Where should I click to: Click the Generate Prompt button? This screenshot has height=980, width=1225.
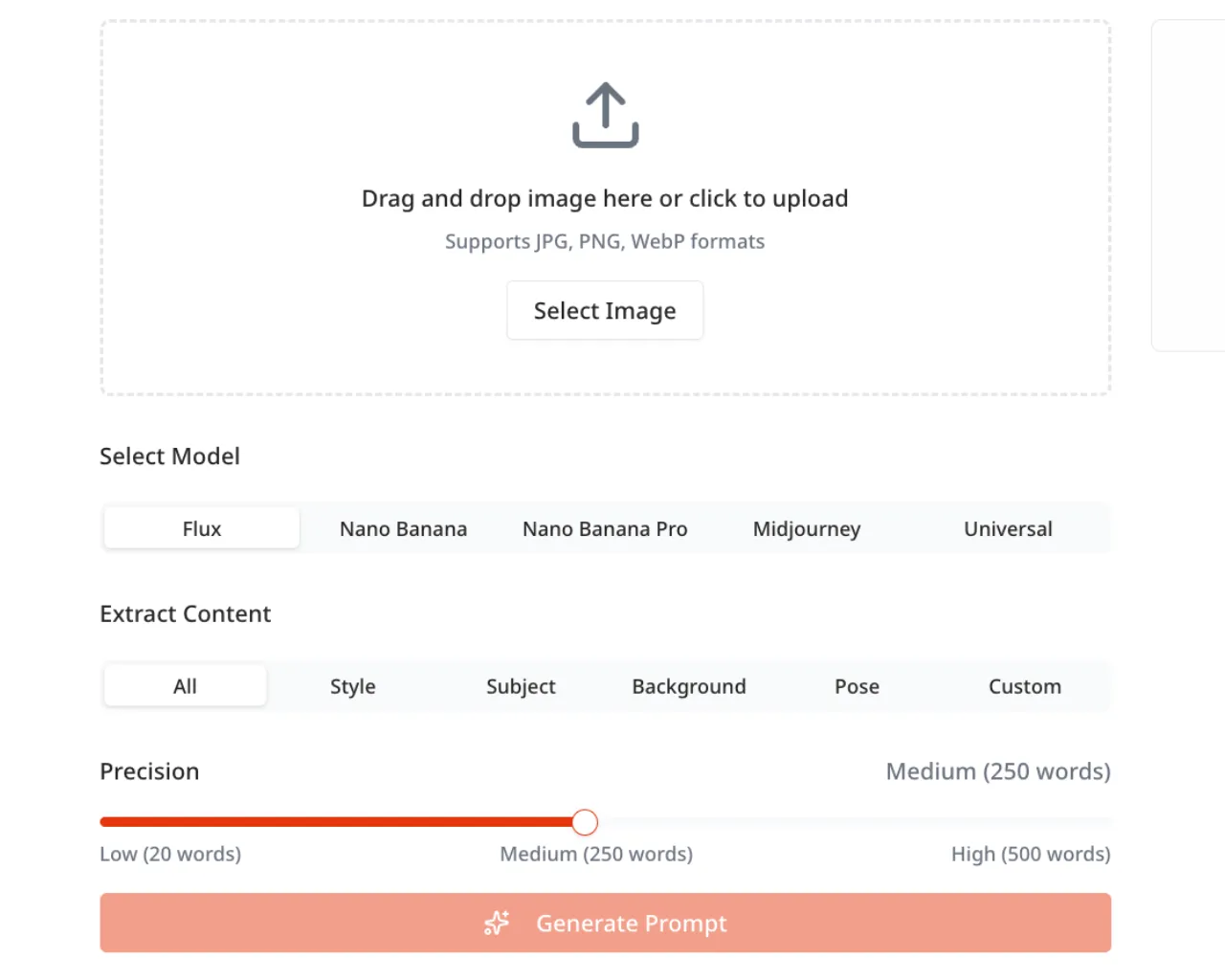pyautogui.click(x=632, y=923)
